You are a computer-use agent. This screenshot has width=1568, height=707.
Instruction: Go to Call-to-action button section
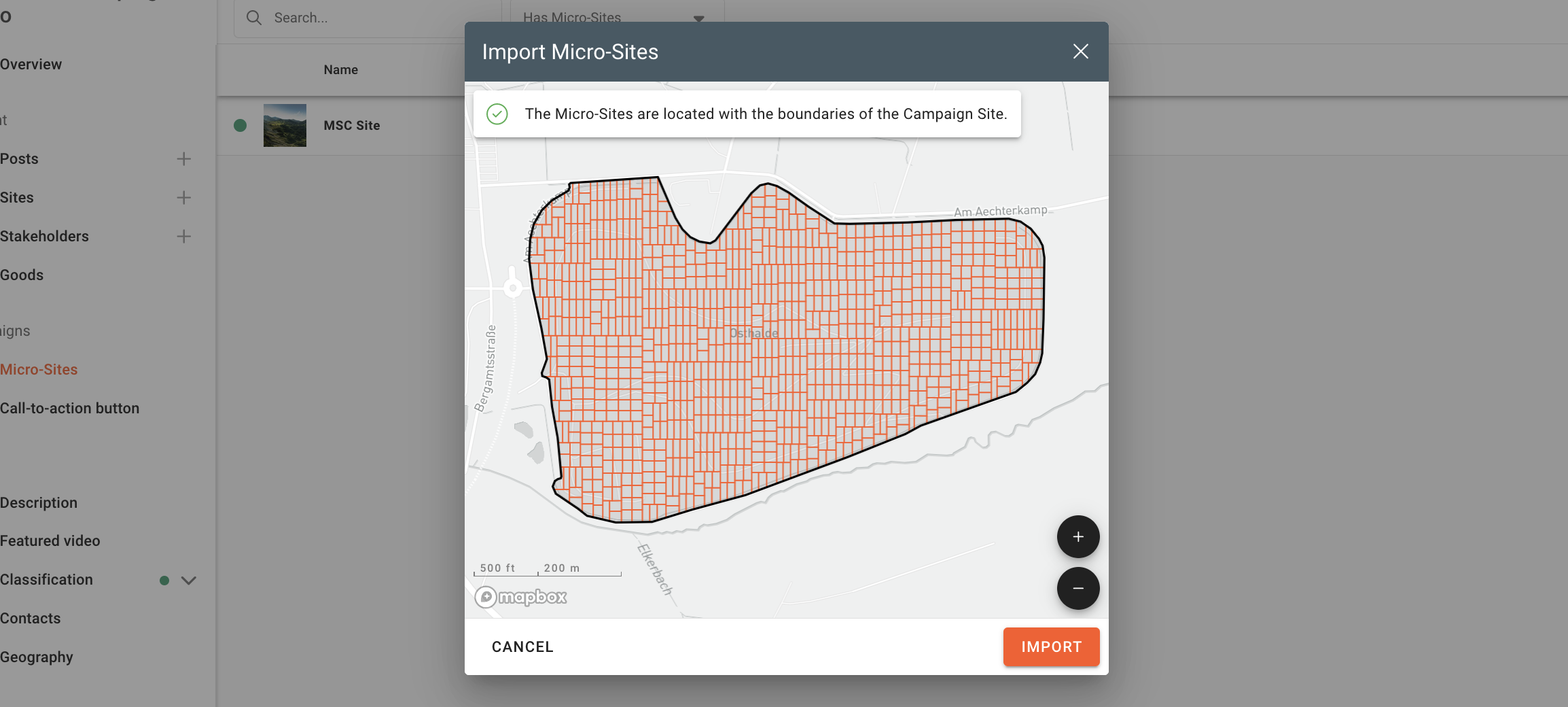pyautogui.click(x=70, y=409)
